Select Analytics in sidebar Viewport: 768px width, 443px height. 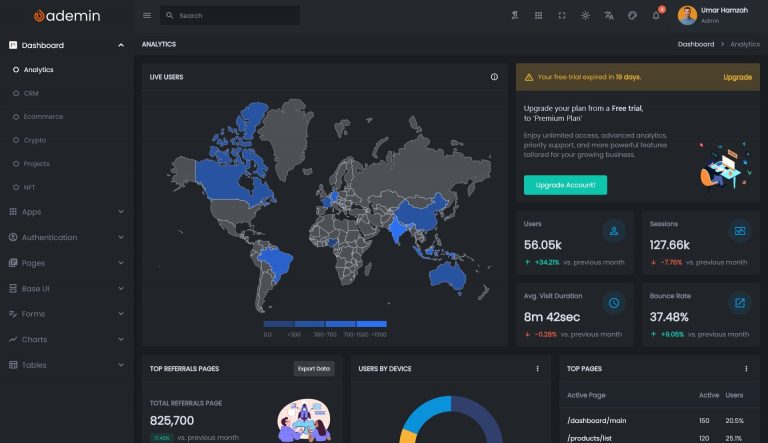click(x=38, y=70)
